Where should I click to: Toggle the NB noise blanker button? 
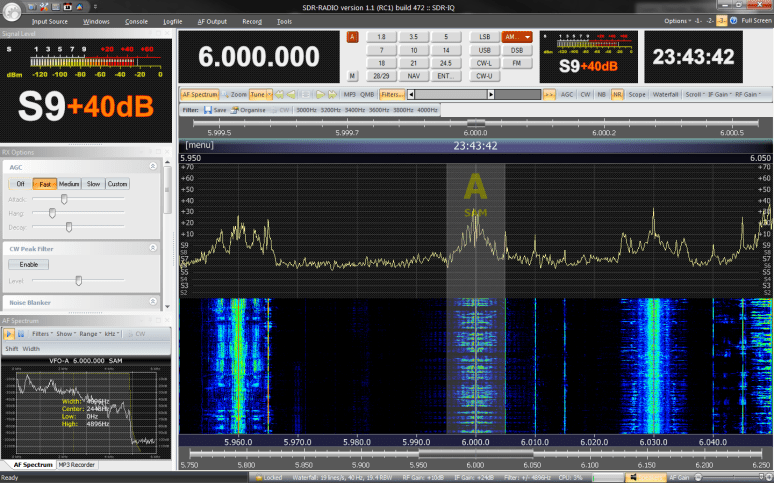click(601, 94)
